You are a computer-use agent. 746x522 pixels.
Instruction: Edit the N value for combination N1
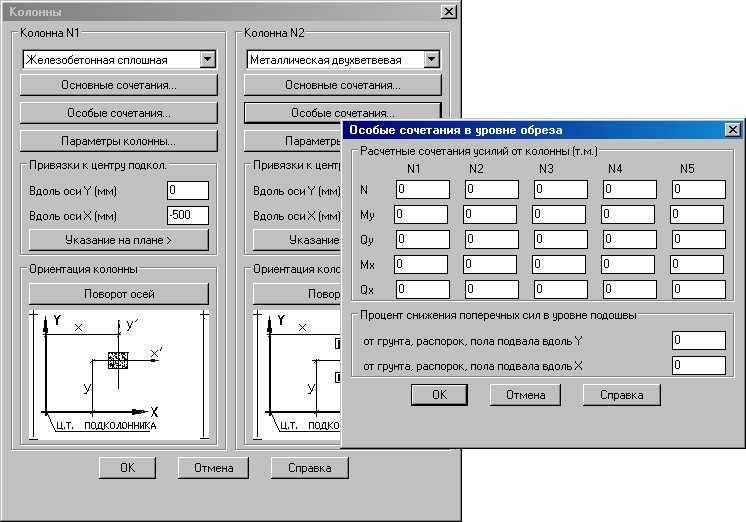(x=423, y=189)
